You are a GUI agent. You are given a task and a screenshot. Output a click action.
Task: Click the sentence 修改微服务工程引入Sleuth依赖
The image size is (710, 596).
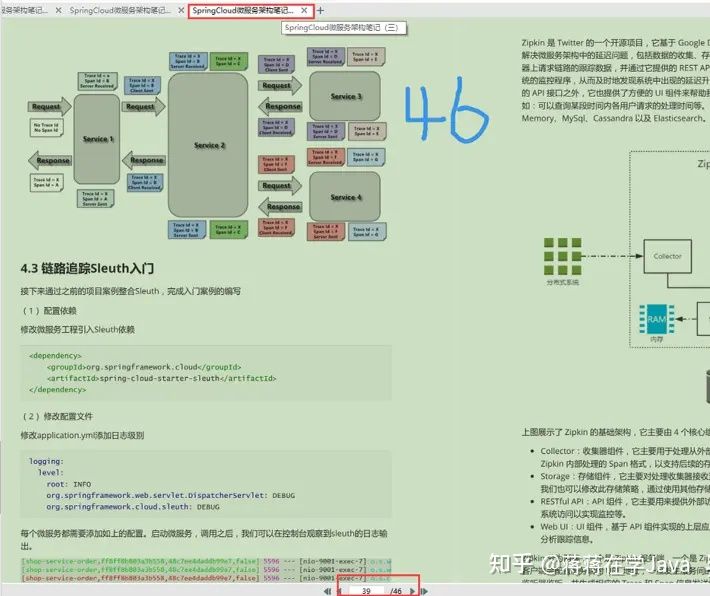pos(77,329)
